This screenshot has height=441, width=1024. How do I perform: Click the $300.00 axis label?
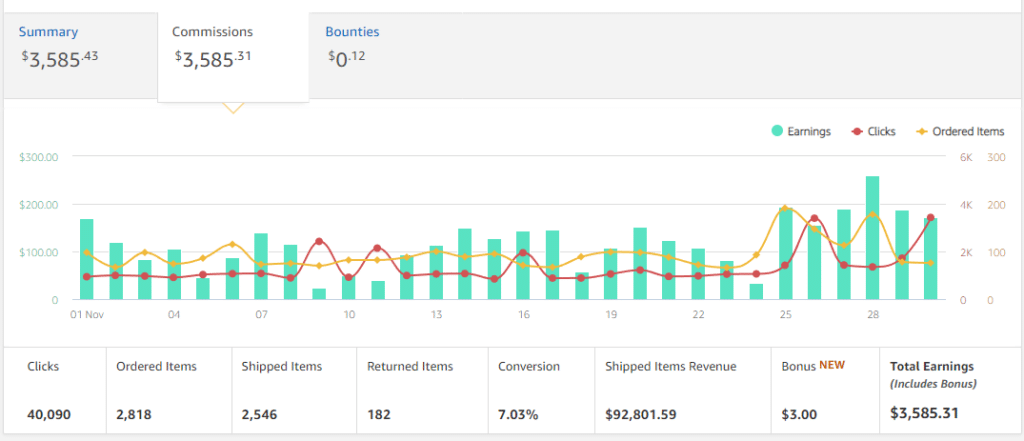[x=39, y=157]
